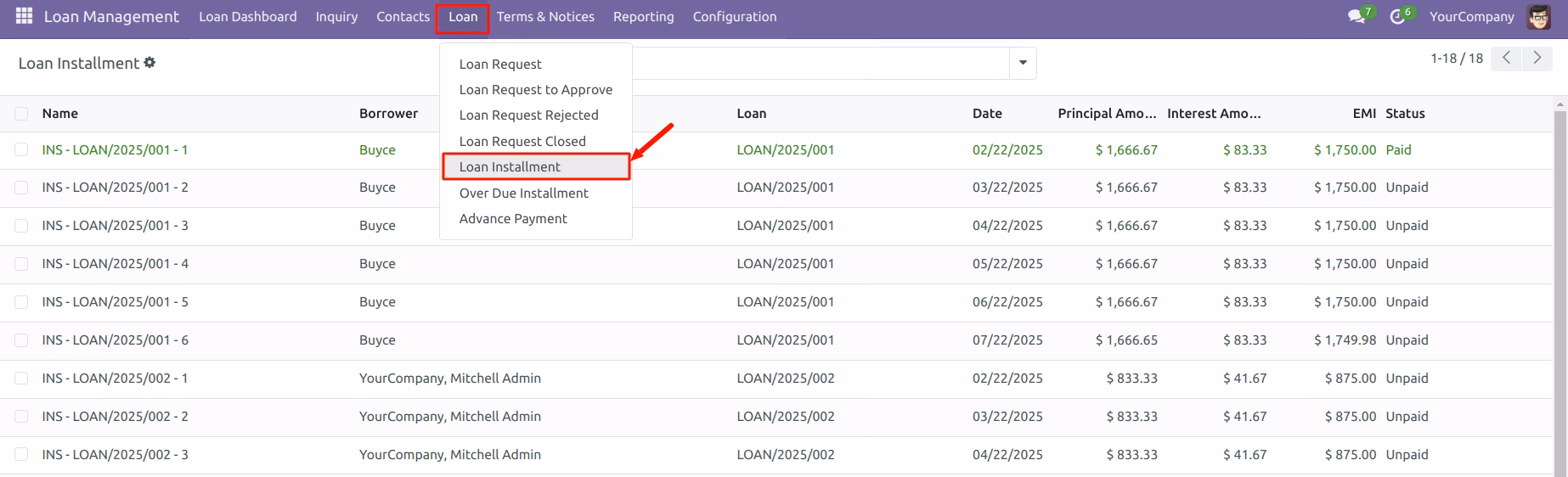This screenshot has height=477, width=1568.
Task: Click YourCompany company switcher
Action: [x=1471, y=17]
